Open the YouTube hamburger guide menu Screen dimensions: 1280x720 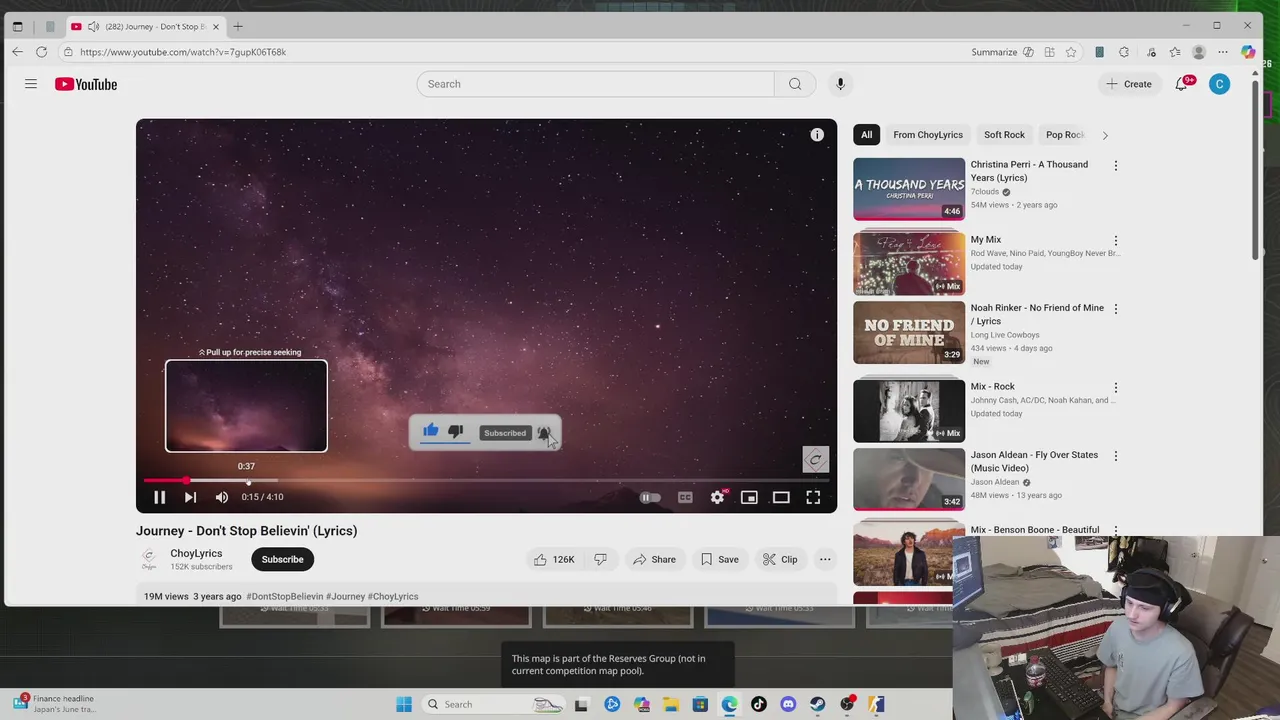31,84
